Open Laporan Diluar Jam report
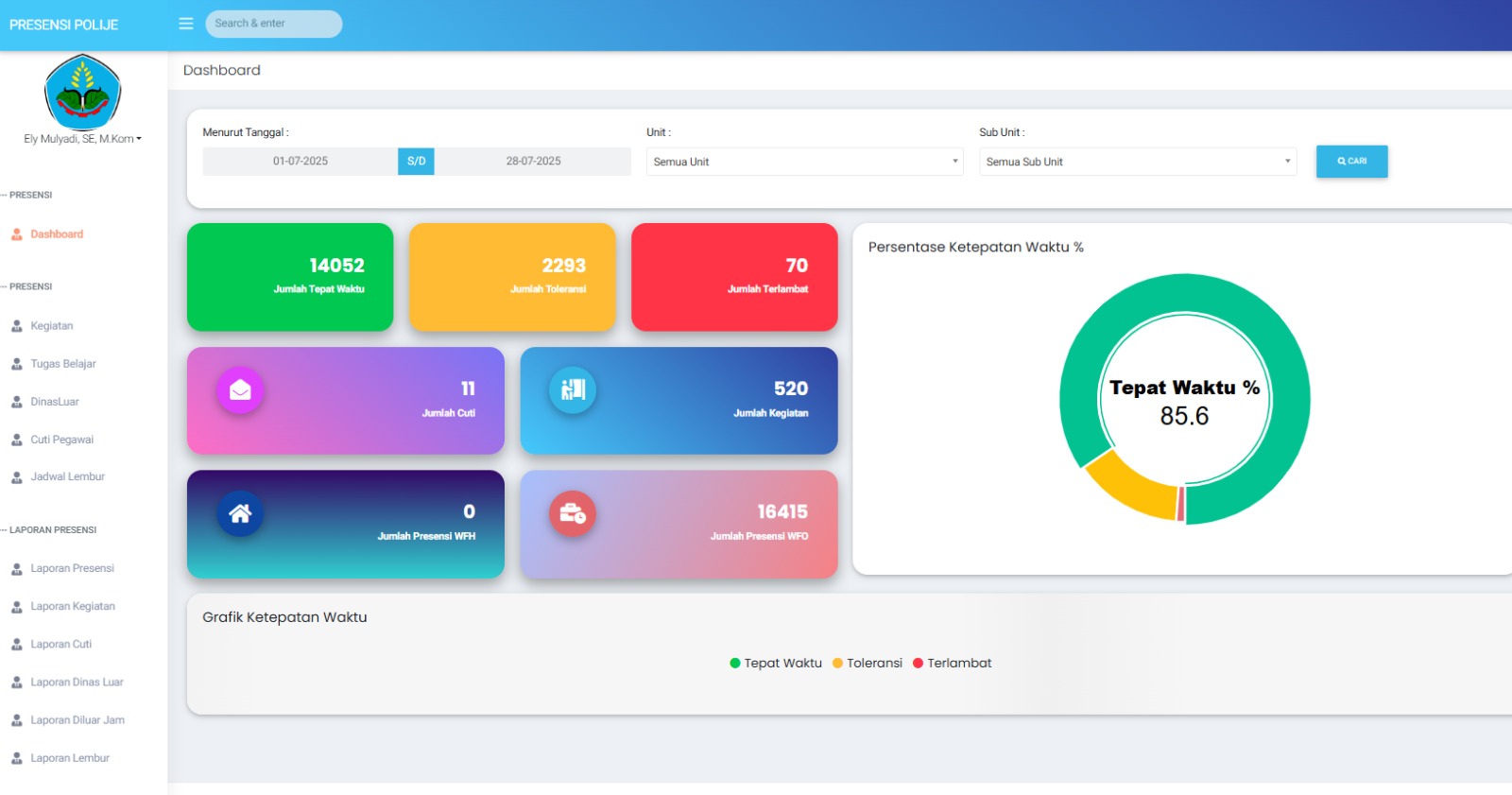The width and height of the screenshot is (1512, 795). (x=77, y=720)
